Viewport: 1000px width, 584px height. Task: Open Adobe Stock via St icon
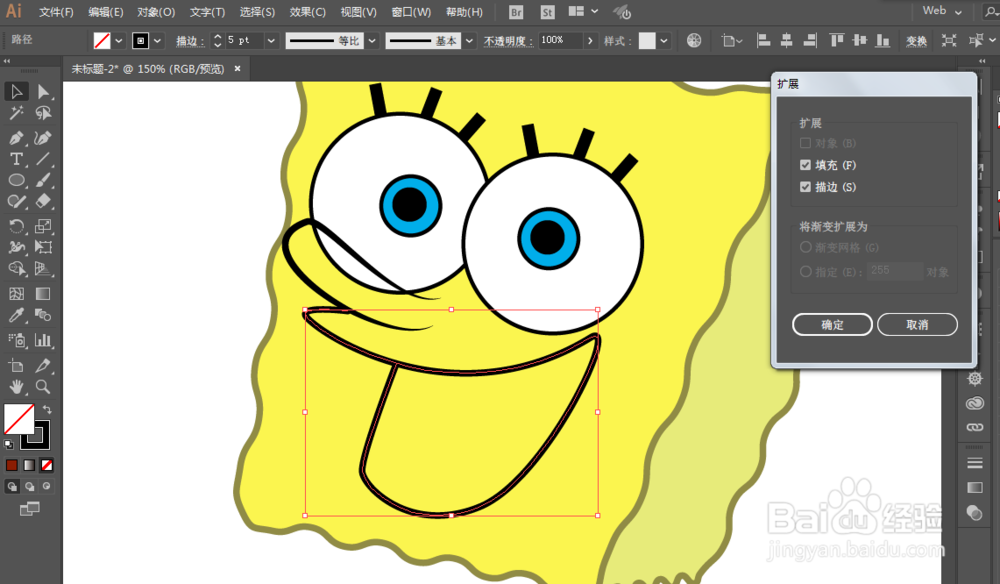point(547,12)
